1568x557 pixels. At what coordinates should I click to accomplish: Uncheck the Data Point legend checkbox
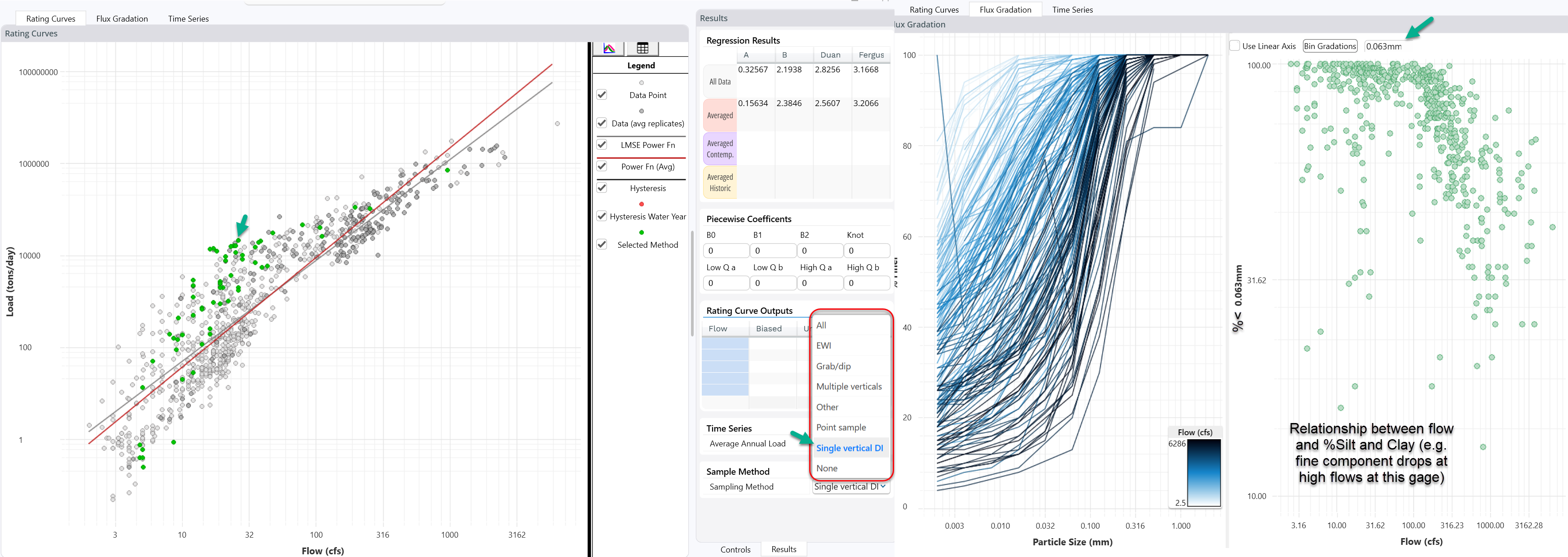(x=602, y=95)
